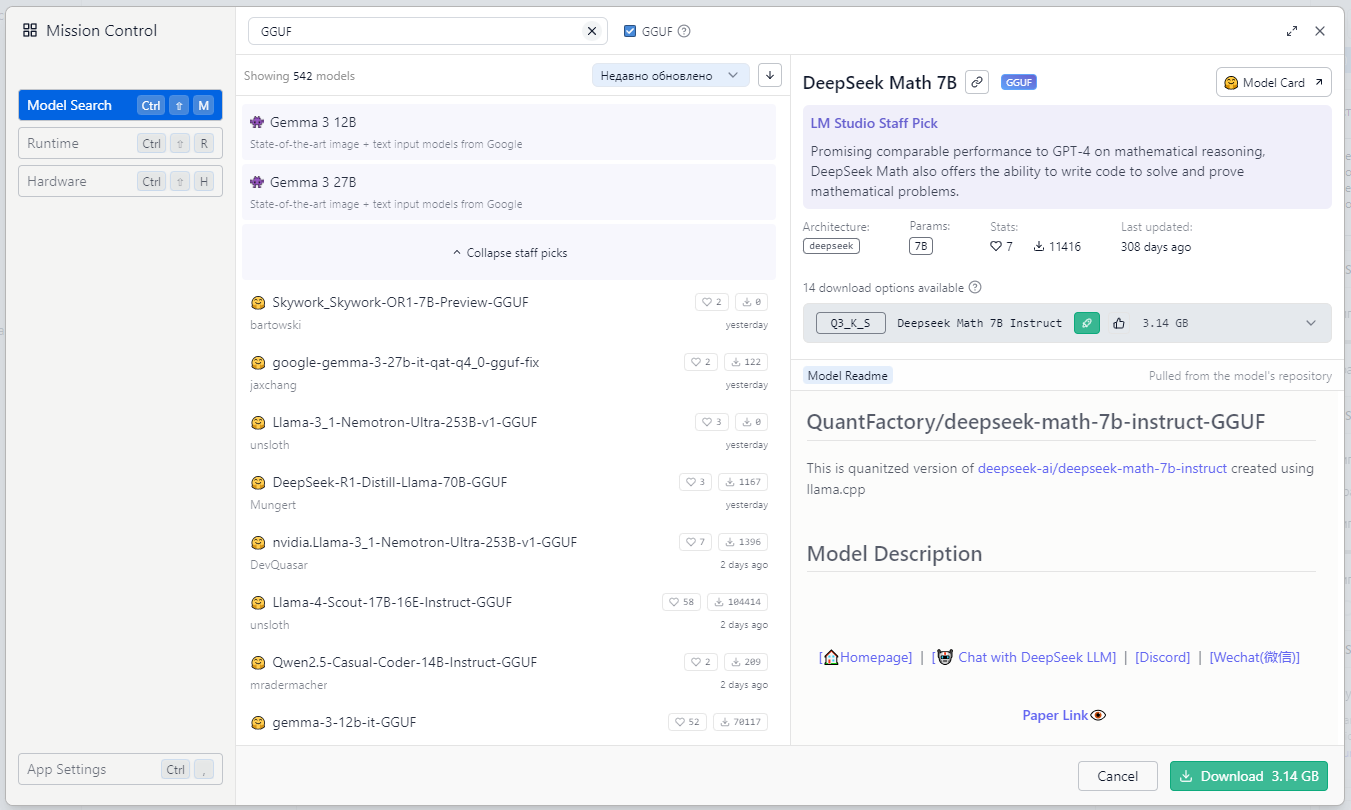Open the Model Card link button
1351x810 pixels.
(x=1273, y=82)
